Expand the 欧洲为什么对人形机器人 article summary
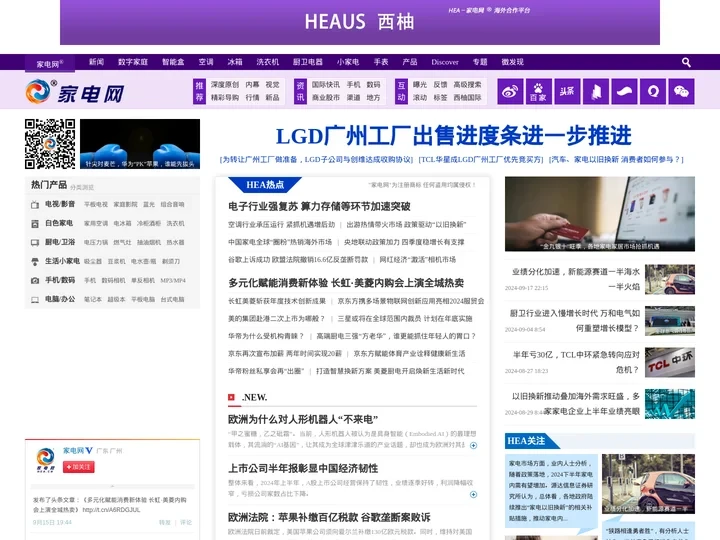The image size is (720, 540). coord(473,445)
